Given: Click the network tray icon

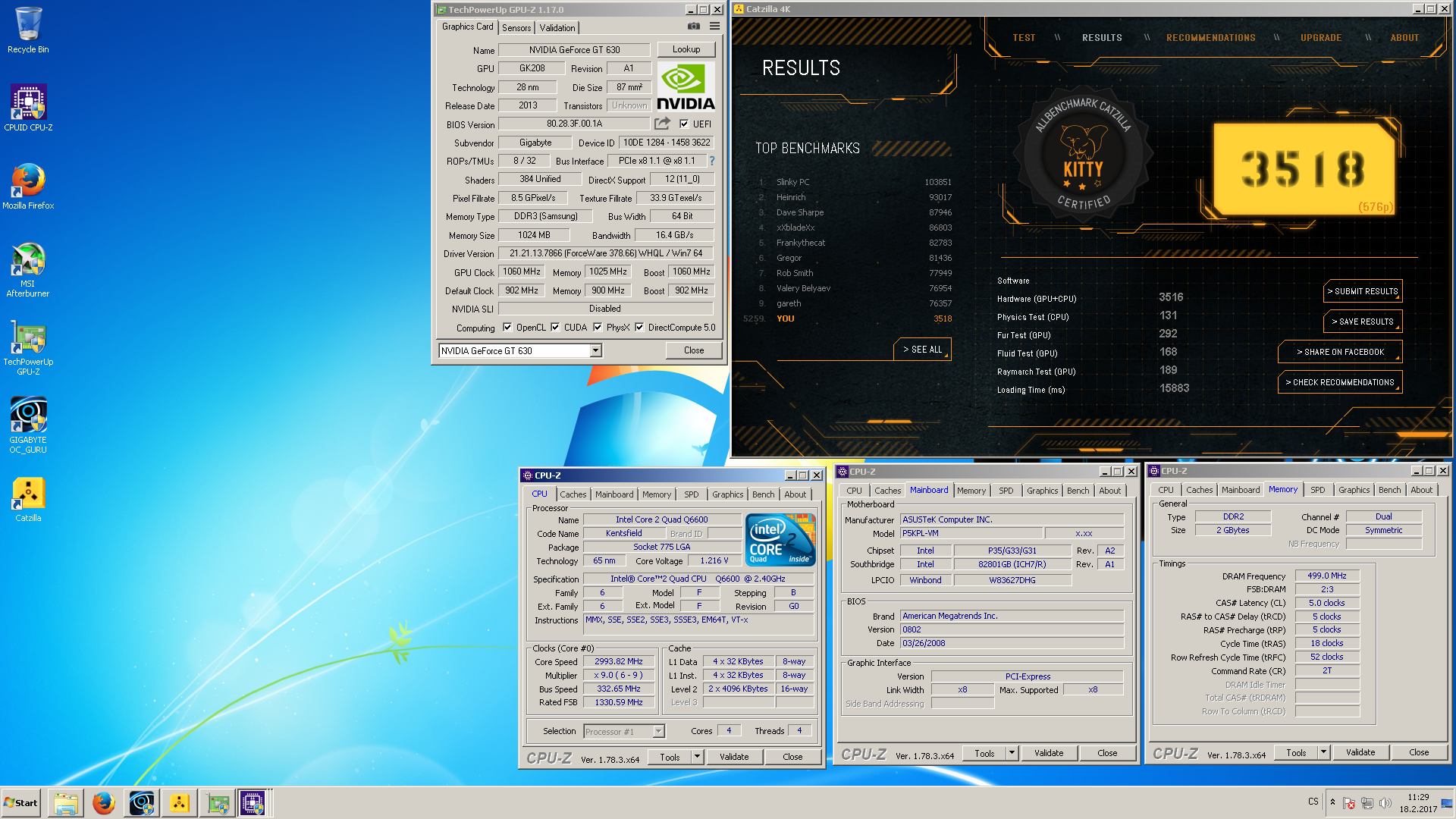Looking at the screenshot, I should tap(1367, 803).
